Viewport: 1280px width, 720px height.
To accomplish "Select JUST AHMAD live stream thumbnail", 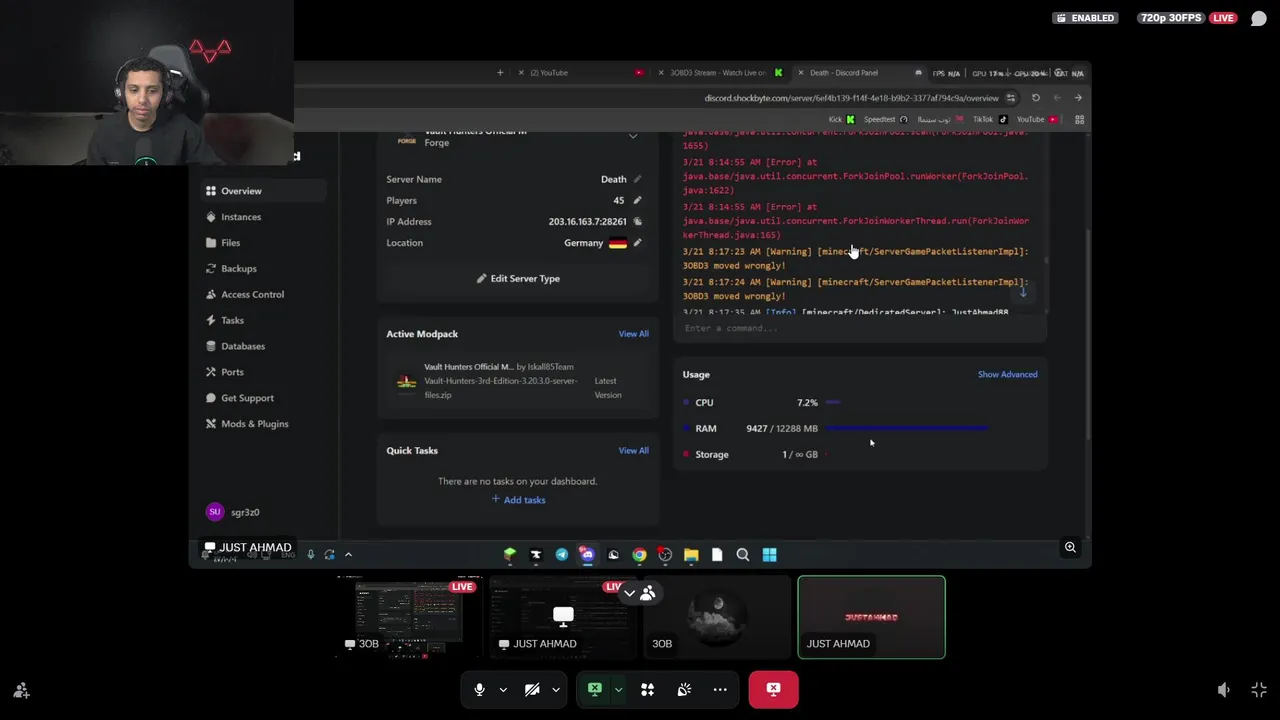I will (x=563, y=618).
